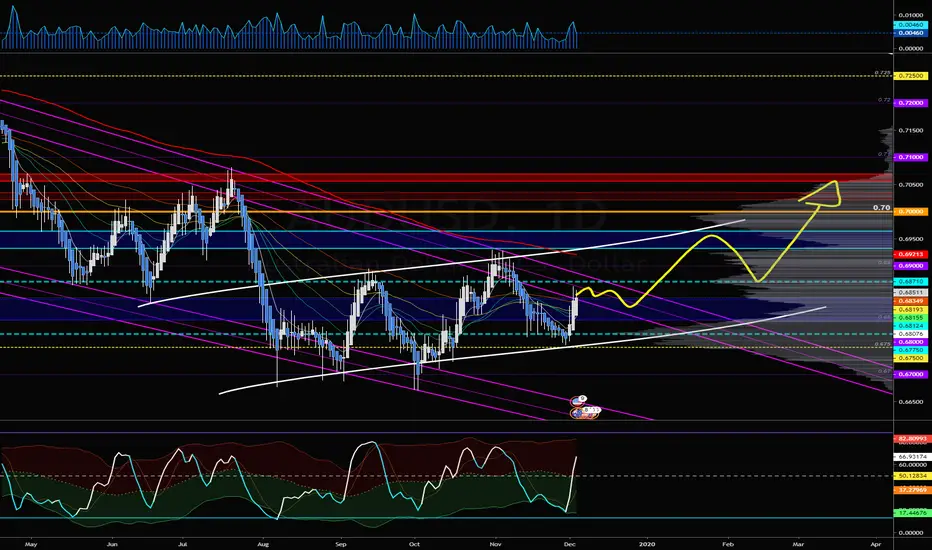The image size is (932, 550).
Task: Click the orange 0.70000 price label
Action: [911, 211]
